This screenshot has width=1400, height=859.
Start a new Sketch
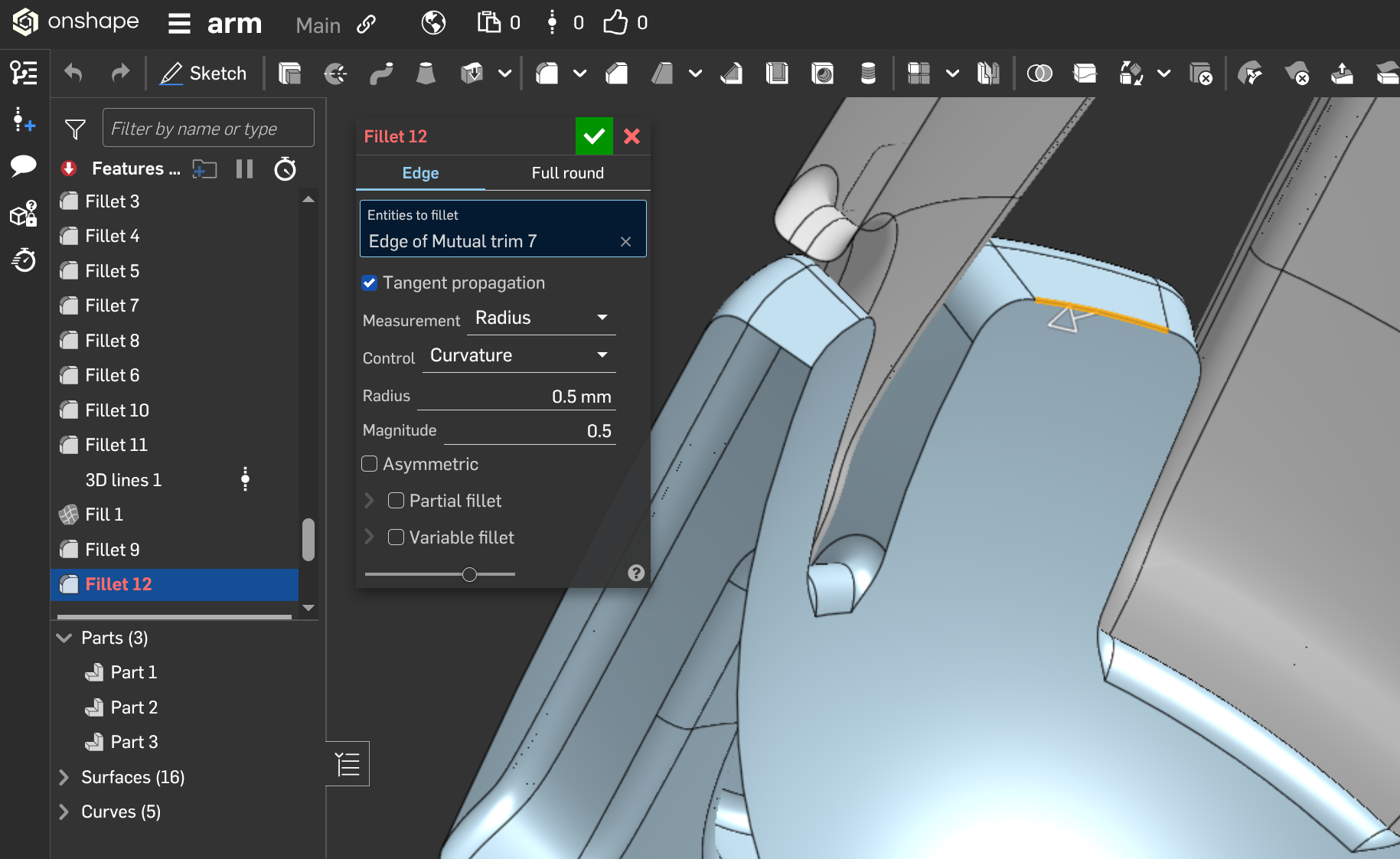(204, 73)
